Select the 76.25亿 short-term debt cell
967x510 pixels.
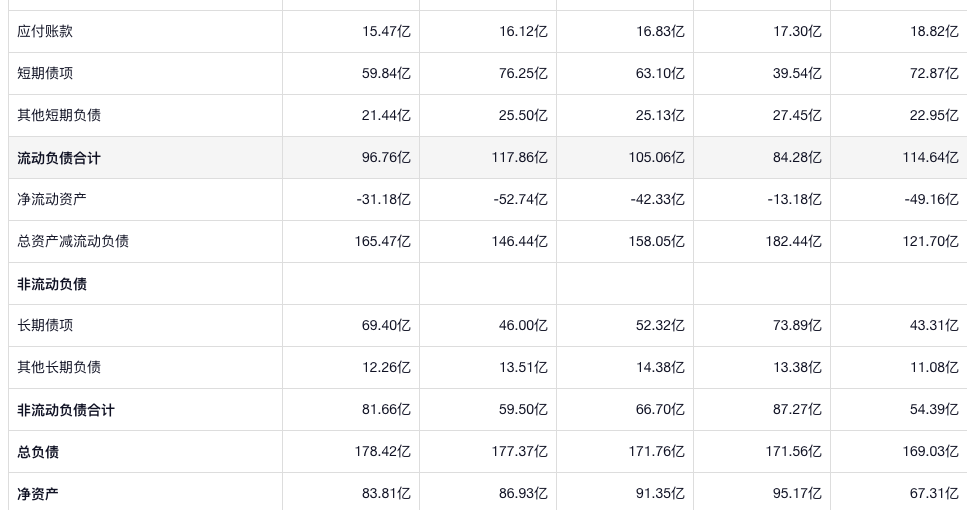[x=523, y=73]
